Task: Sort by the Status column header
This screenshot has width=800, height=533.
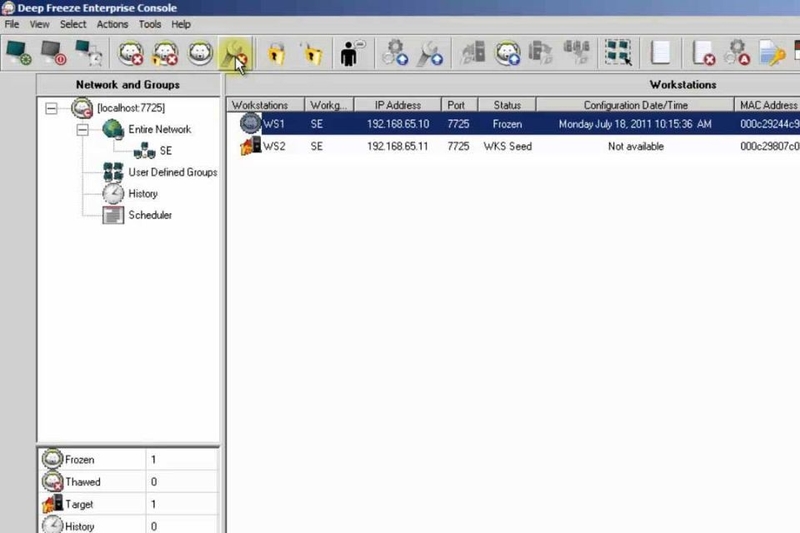Action: tap(507, 105)
